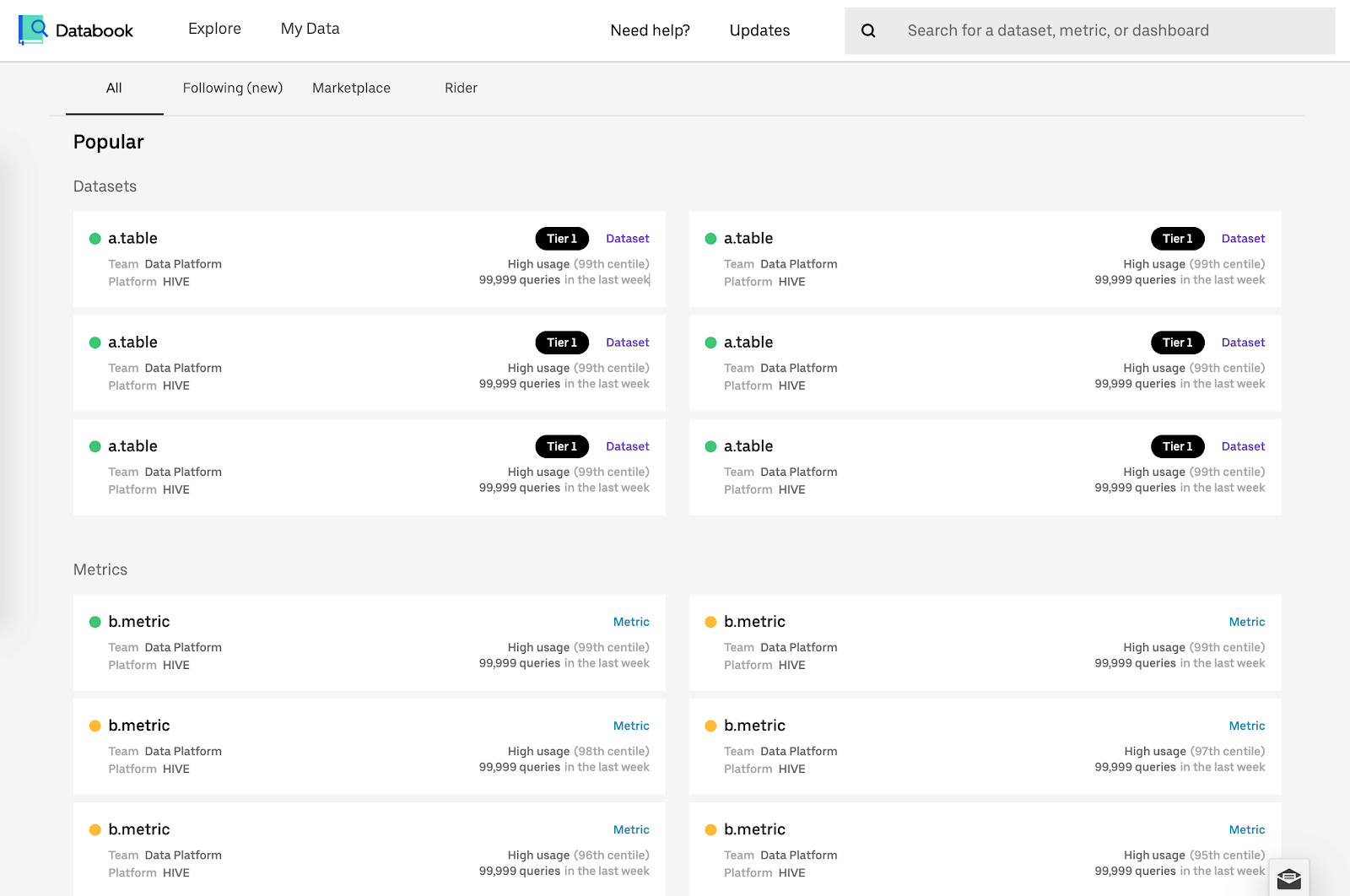Switch to the Following (new) tab
1350x896 pixels.
[x=232, y=88]
